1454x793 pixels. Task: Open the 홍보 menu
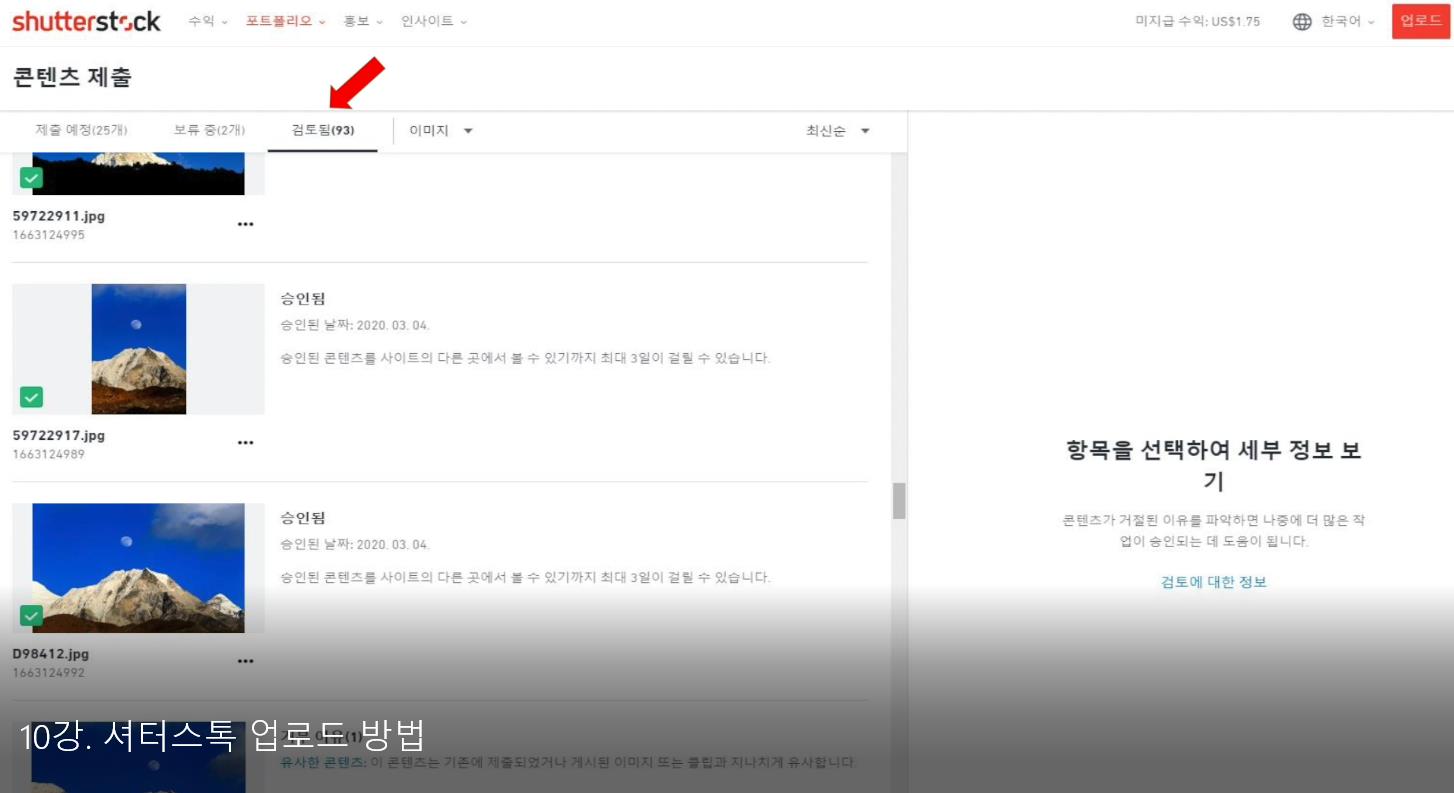[363, 21]
